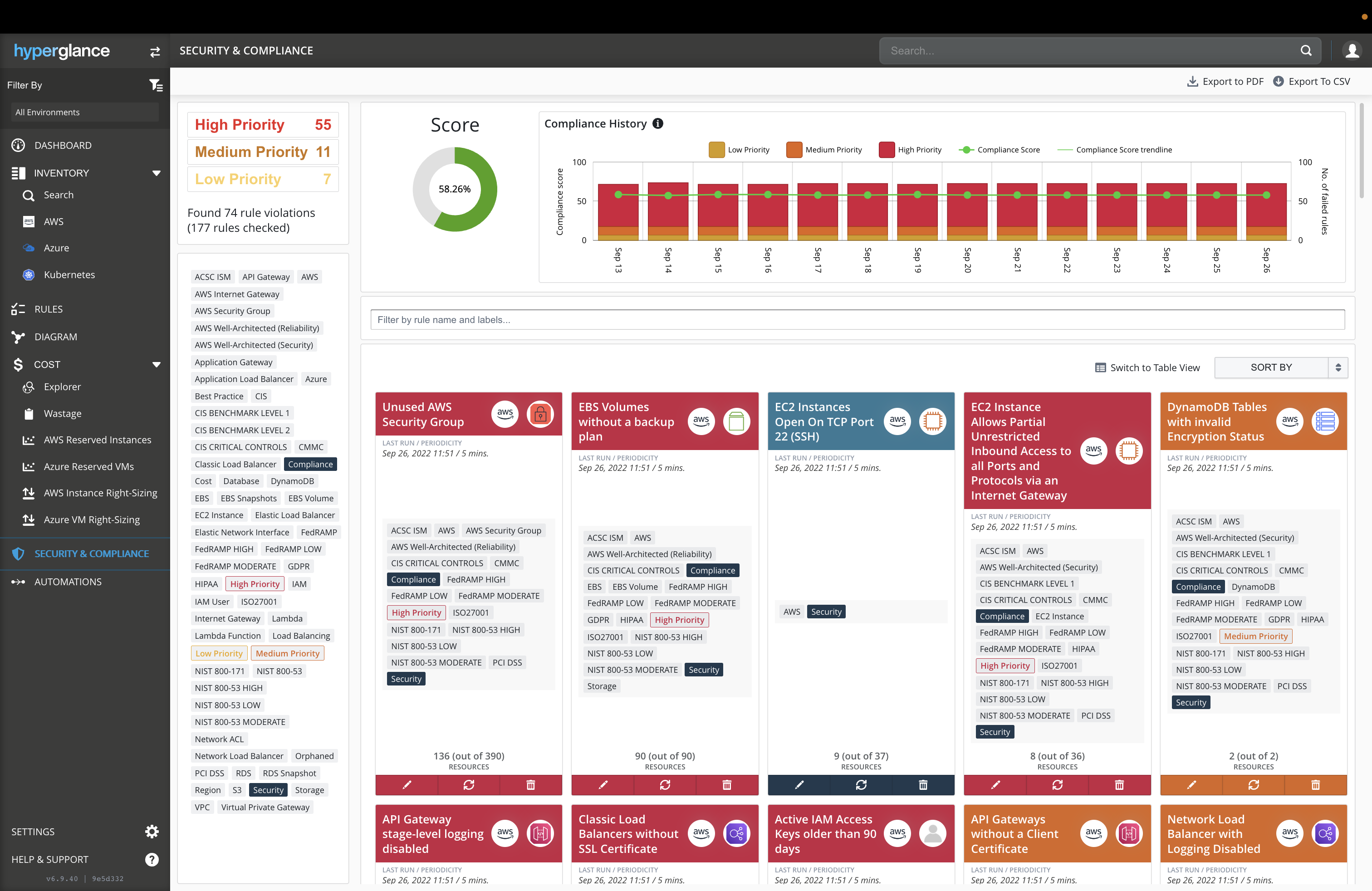Image resolution: width=1372 pixels, height=891 pixels.
Task: Click the search magnifier icon
Action: tap(1306, 51)
